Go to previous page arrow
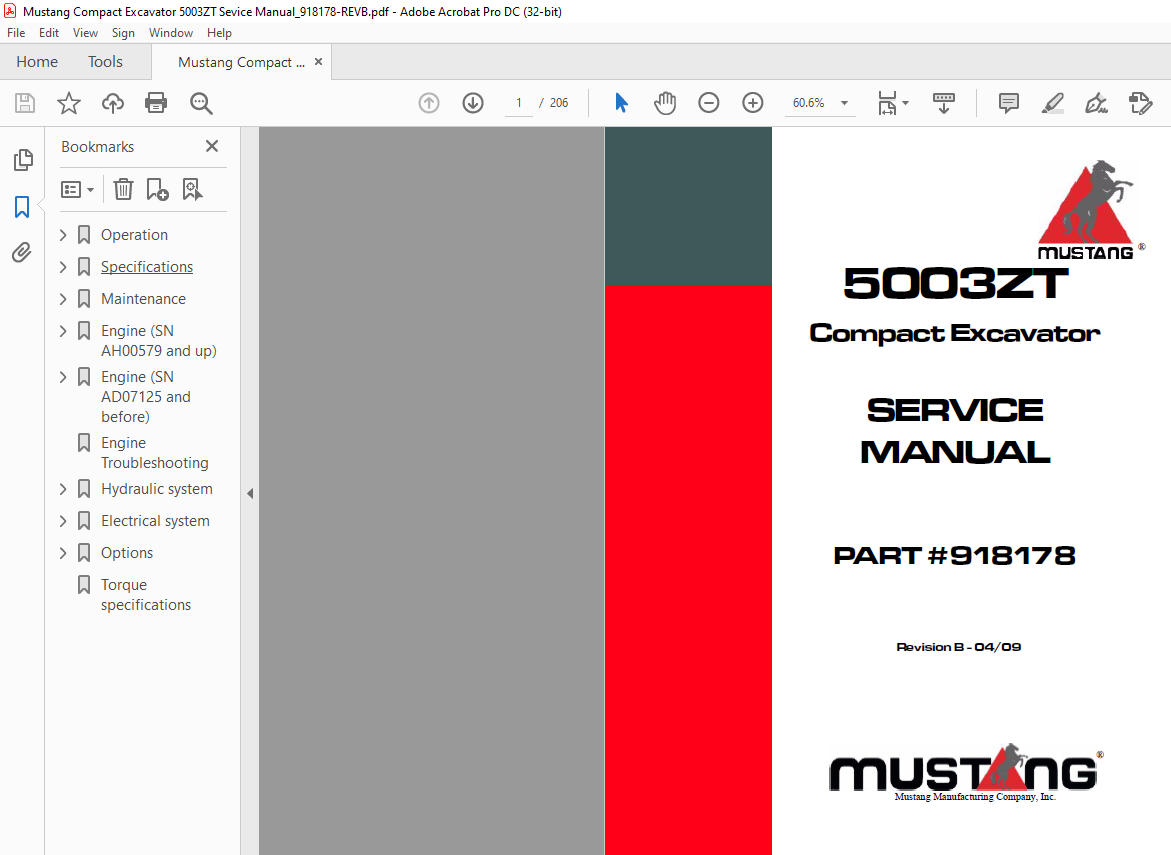Viewport: 1171px width, 855px height. (429, 103)
